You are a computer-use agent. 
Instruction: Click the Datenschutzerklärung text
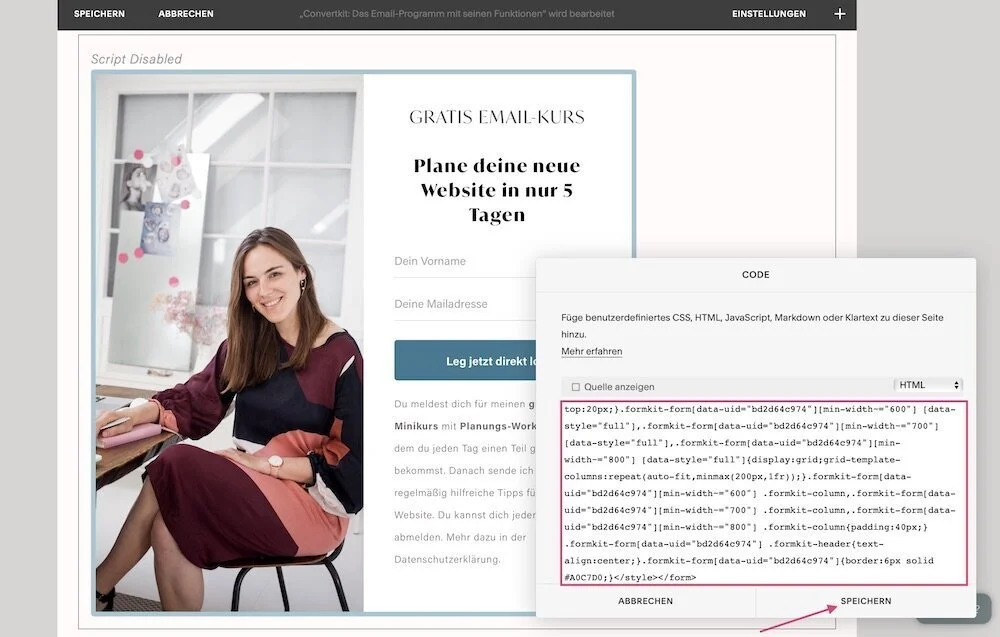tap(447, 559)
